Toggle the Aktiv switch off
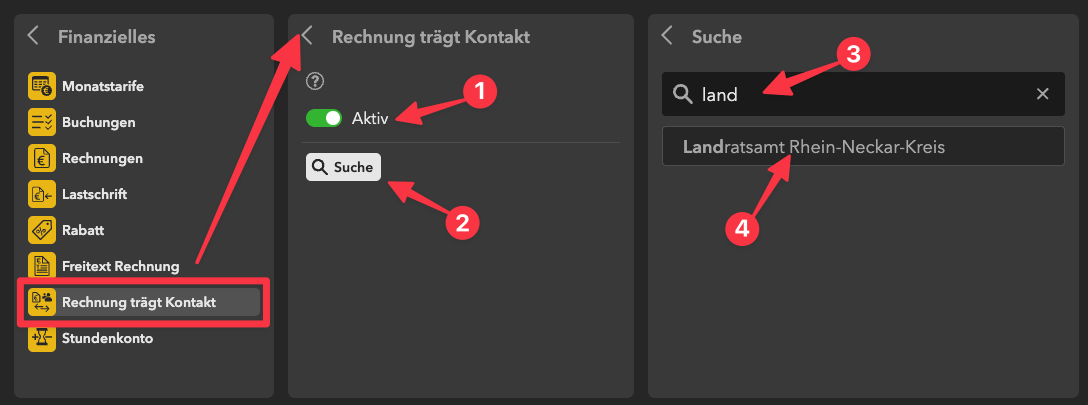 pyautogui.click(x=324, y=118)
